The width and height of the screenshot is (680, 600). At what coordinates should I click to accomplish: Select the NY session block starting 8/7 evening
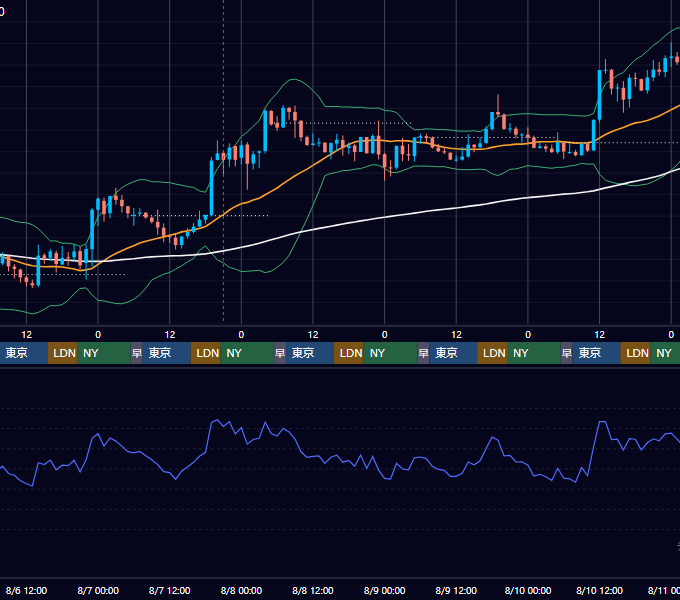tap(247, 353)
